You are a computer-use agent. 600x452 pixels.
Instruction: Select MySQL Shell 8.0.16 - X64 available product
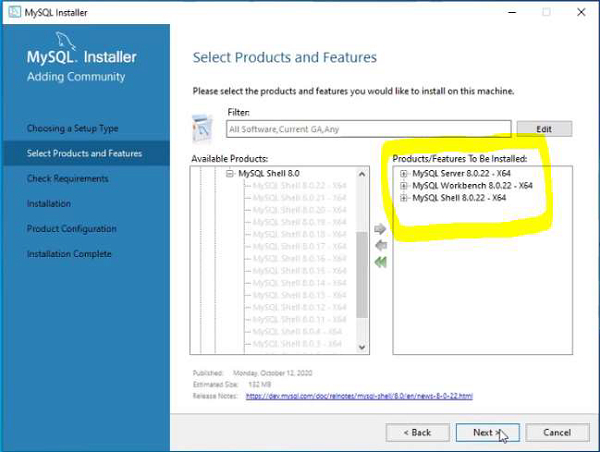[x=300, y=259]
